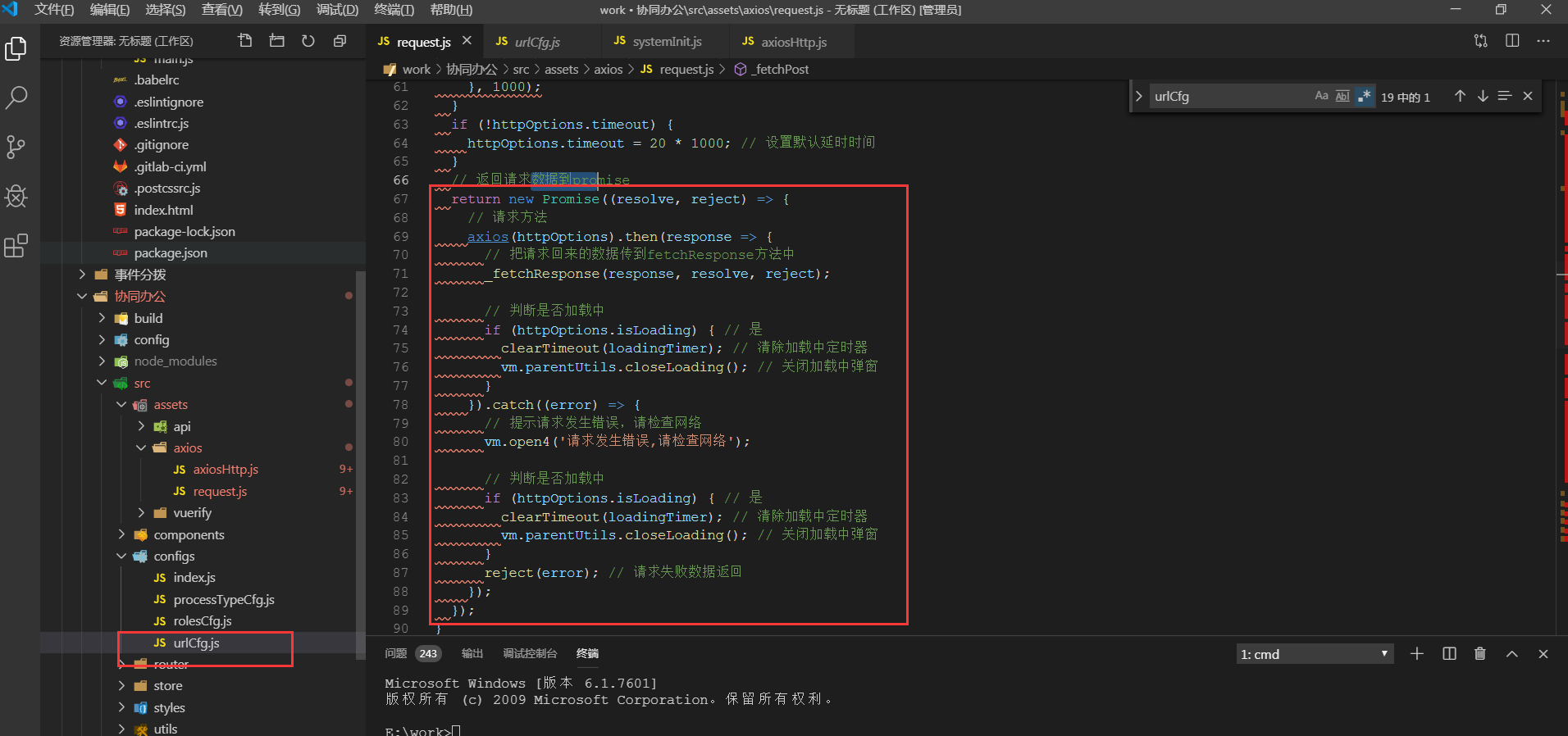Open terminal selector dropdown 1: cmd
This screenshot has width=1568, height=736.
tap(1315, 654)
